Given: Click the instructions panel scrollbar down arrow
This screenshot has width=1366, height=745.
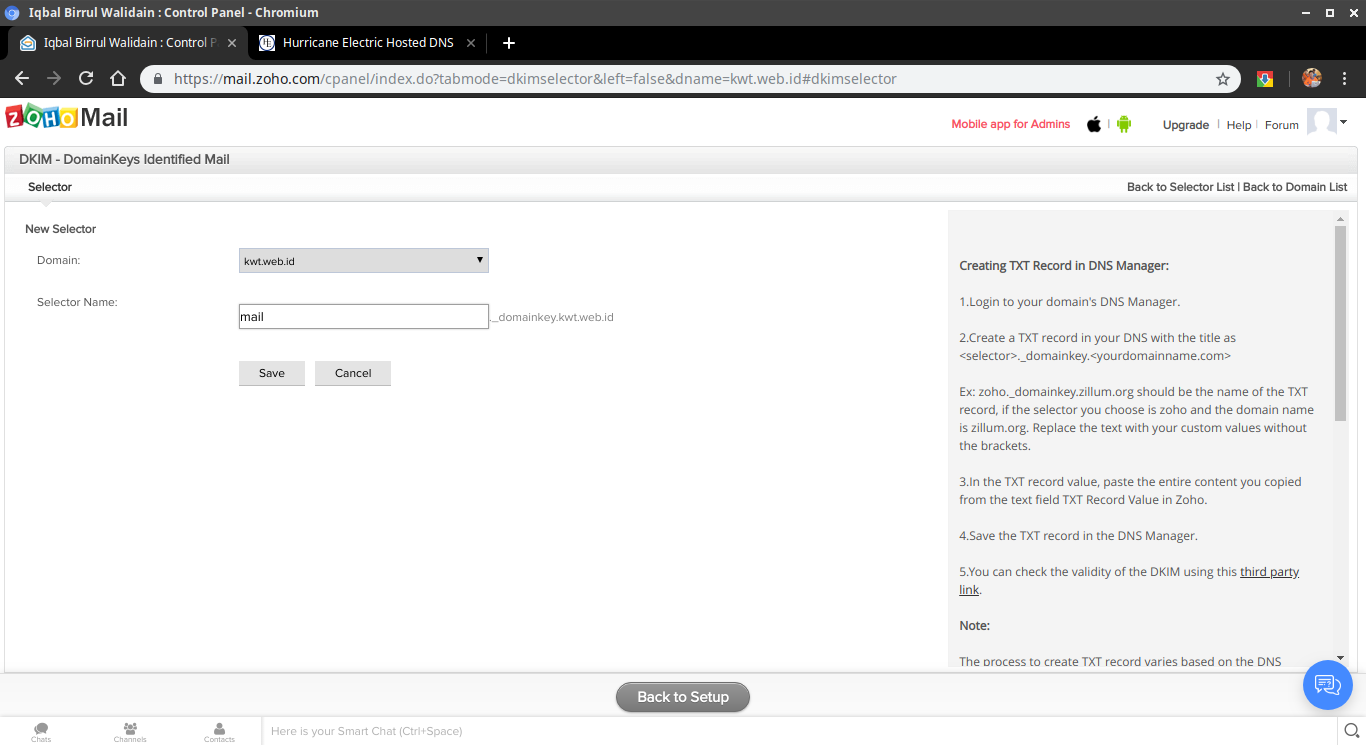Looking at the screenshot, I should [x=1340, y=658].
